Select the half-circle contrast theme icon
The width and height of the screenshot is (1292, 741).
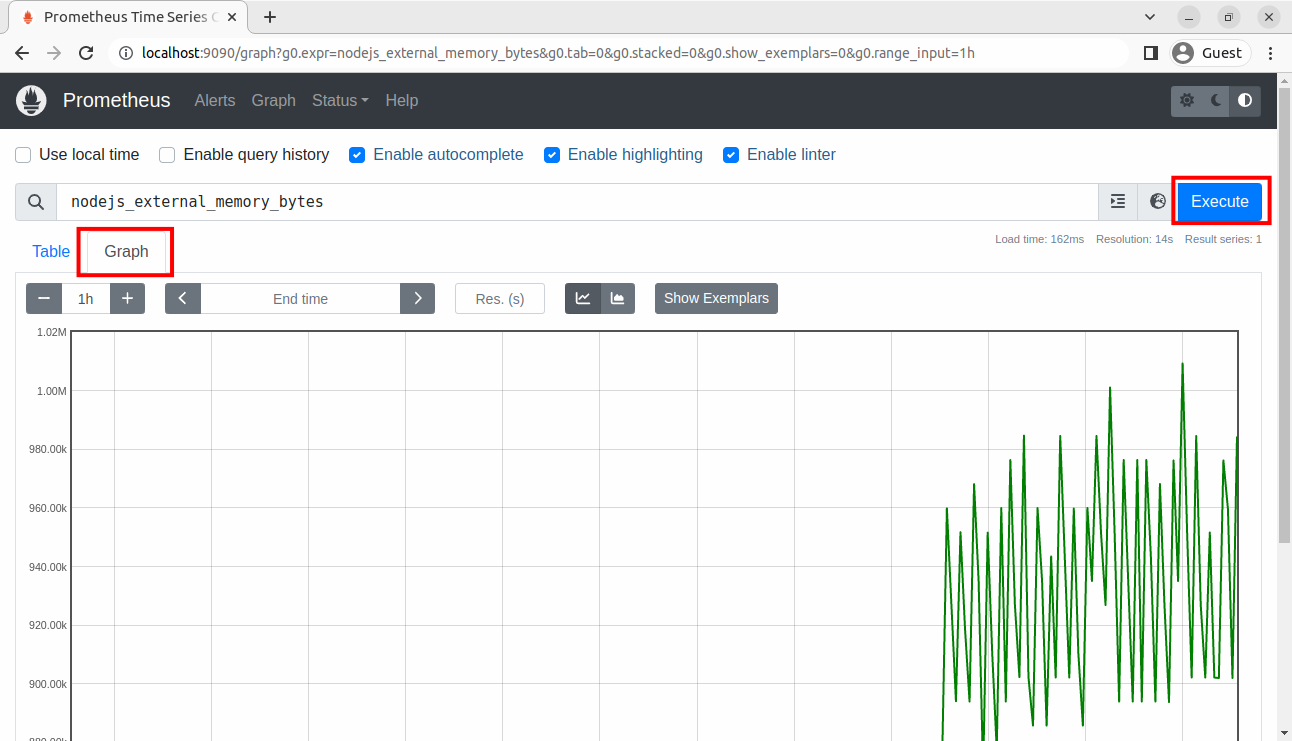tap(1245, 101)
